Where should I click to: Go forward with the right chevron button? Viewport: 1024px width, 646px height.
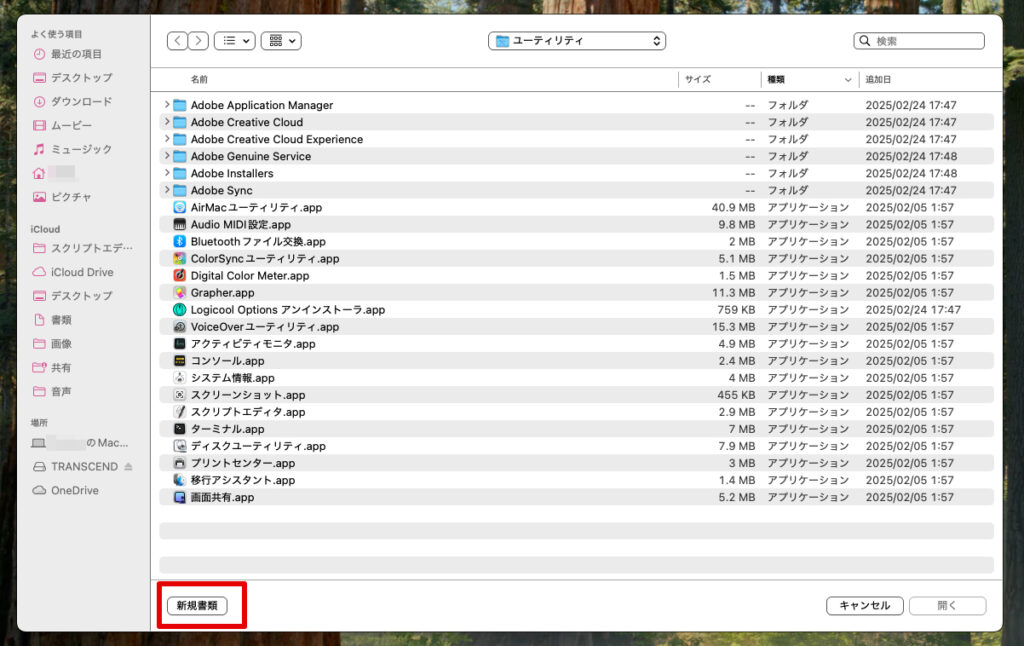(x=199, y=40)
